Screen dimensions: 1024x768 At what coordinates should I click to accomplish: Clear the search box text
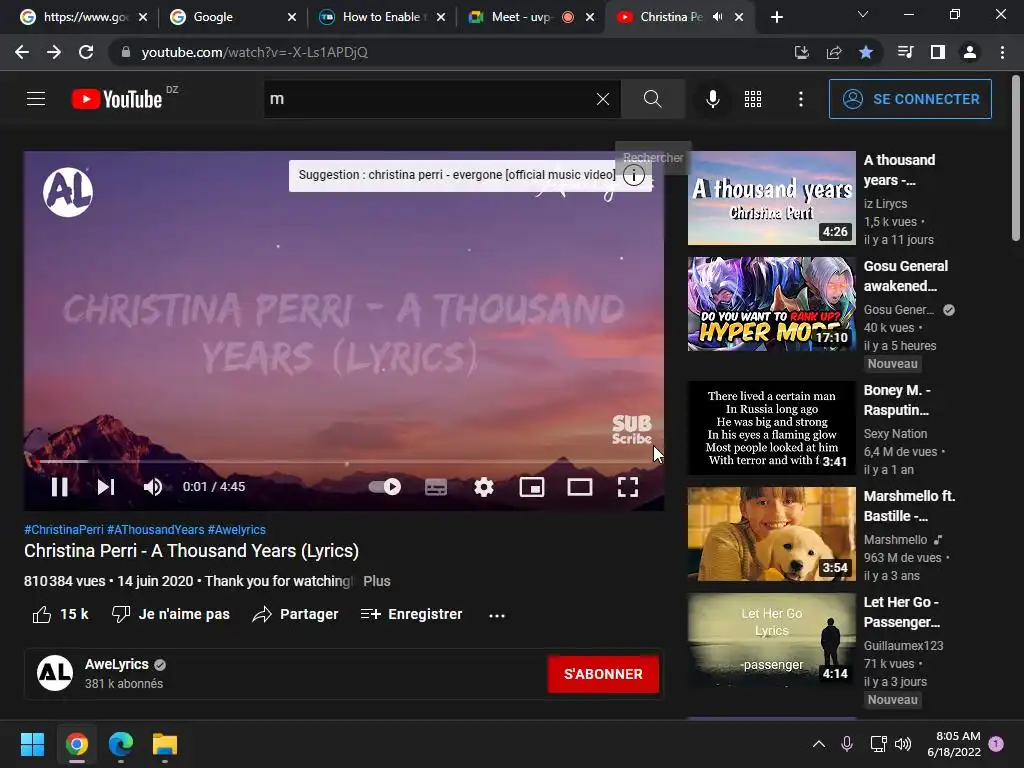[x=603, y=99]
